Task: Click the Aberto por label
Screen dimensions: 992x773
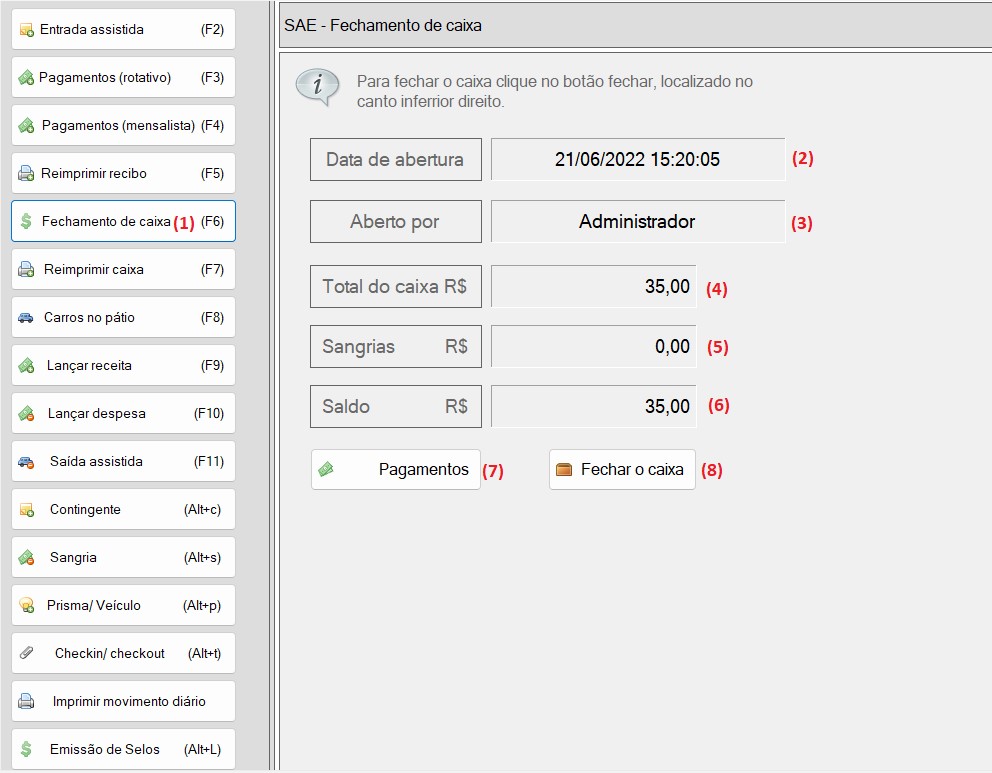Action: point(395,221)
